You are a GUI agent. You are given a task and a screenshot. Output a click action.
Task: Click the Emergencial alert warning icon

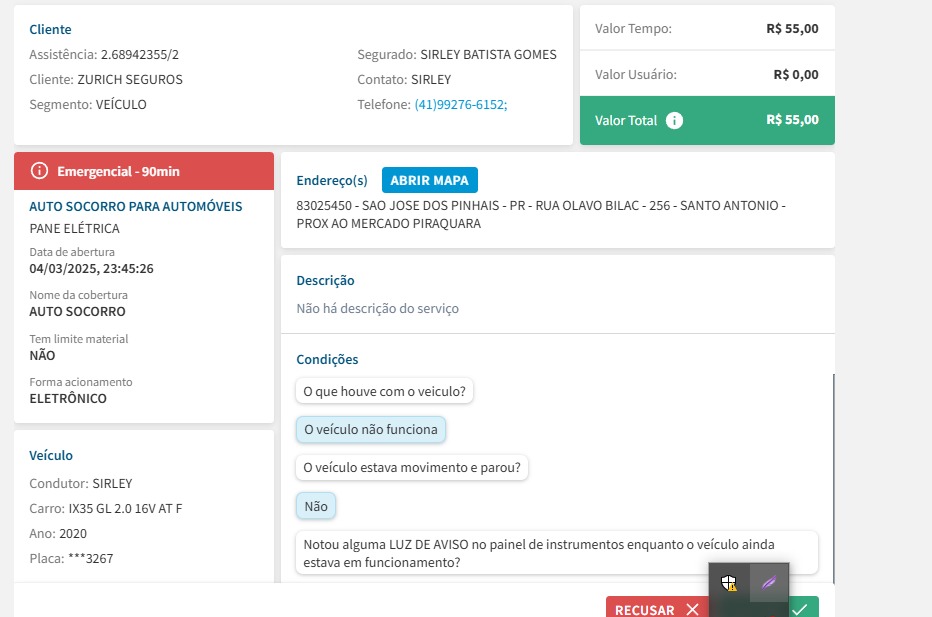click(40, 171)
